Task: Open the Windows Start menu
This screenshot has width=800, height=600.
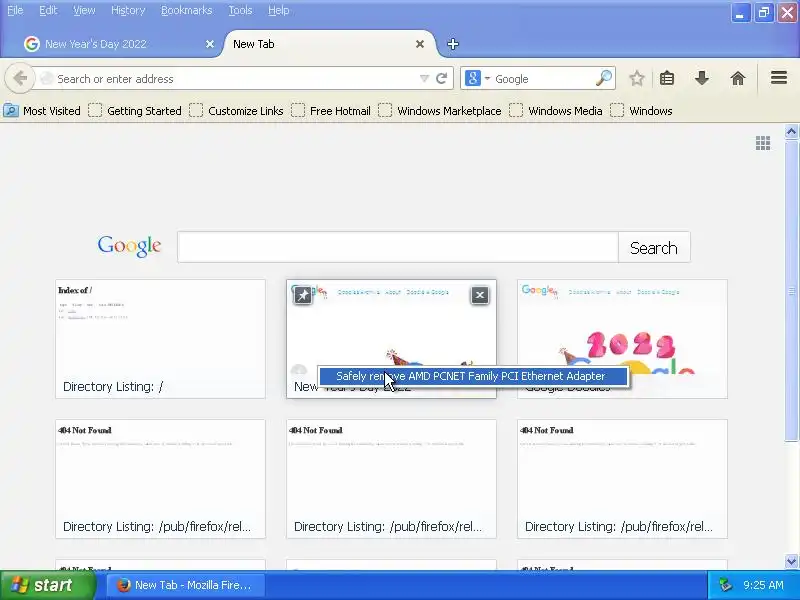Action: (48, 585)
